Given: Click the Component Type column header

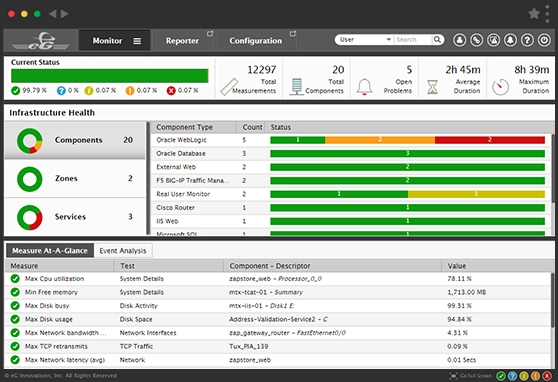Looking at the screenshot, I should click(x=184, y=127).
